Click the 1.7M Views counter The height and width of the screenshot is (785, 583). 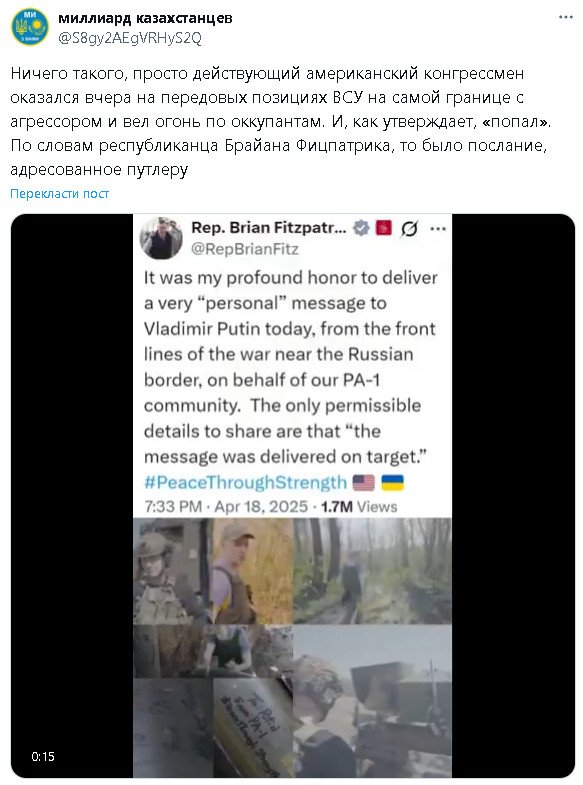pos(359,507)
